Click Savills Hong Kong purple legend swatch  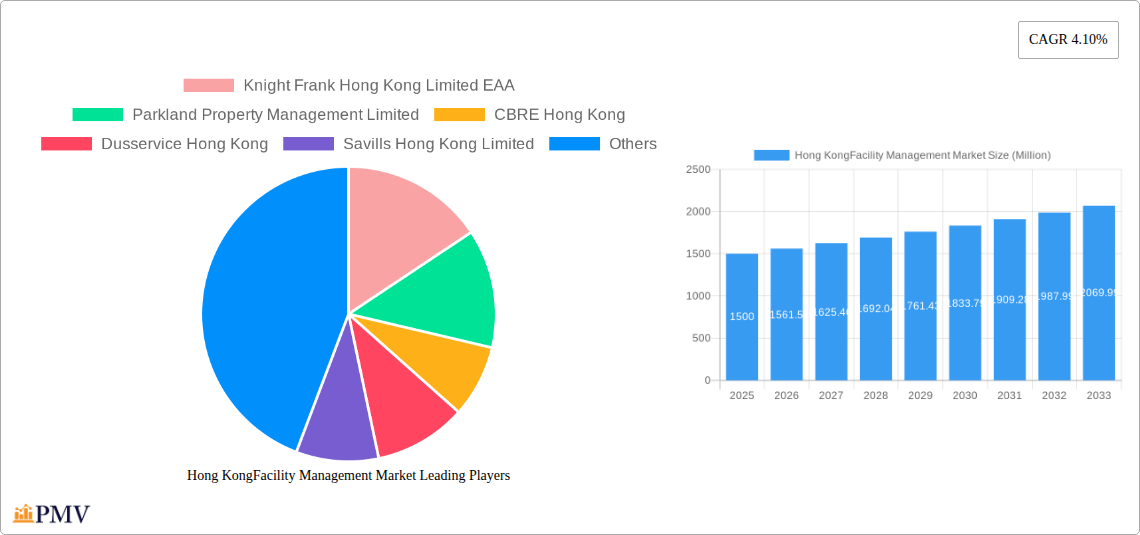pyautogui.click(x=308, y=144)
